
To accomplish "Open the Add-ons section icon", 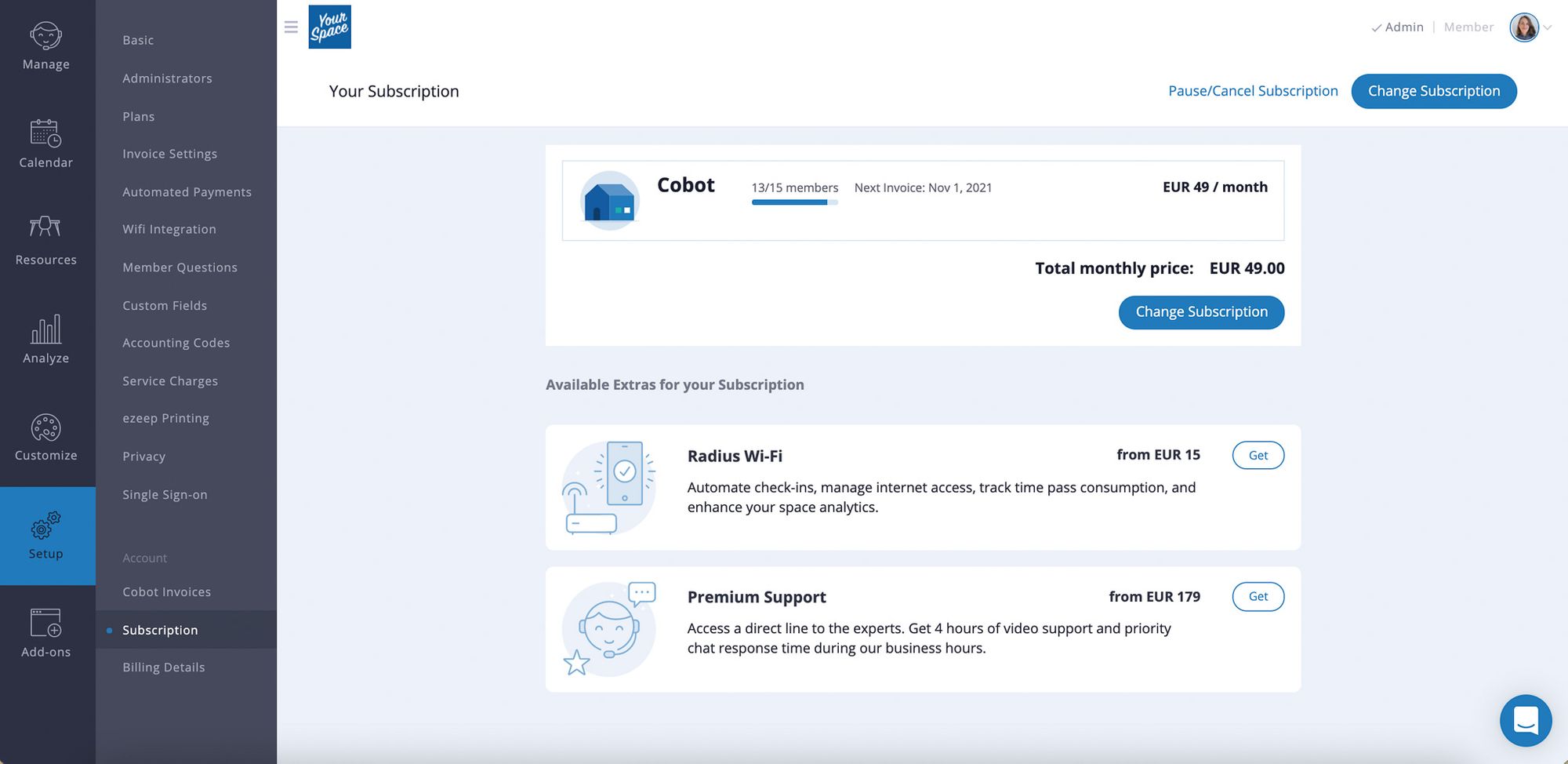I will coord(46,623).
